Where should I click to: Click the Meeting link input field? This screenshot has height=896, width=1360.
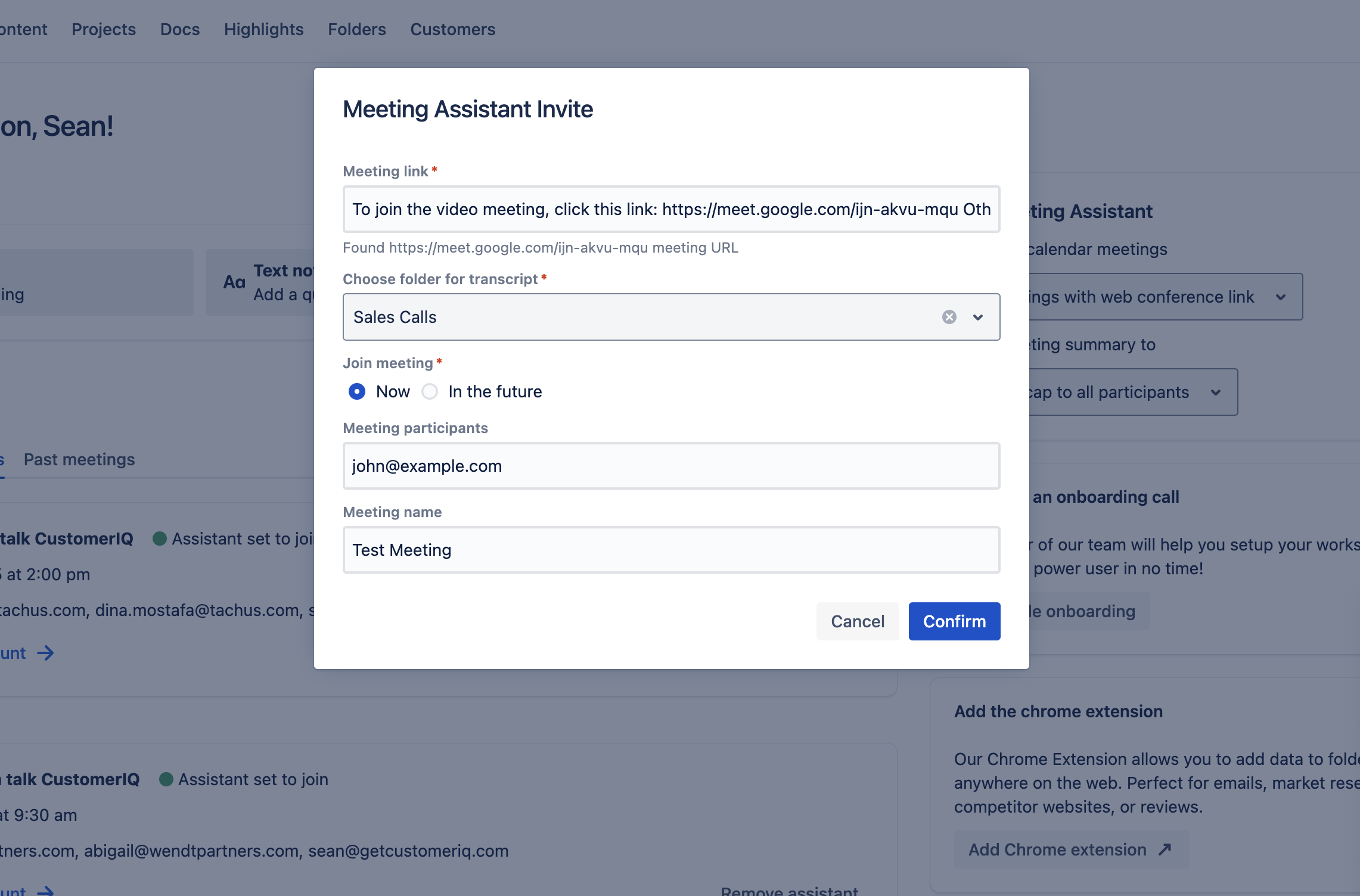tap(671, 209)
